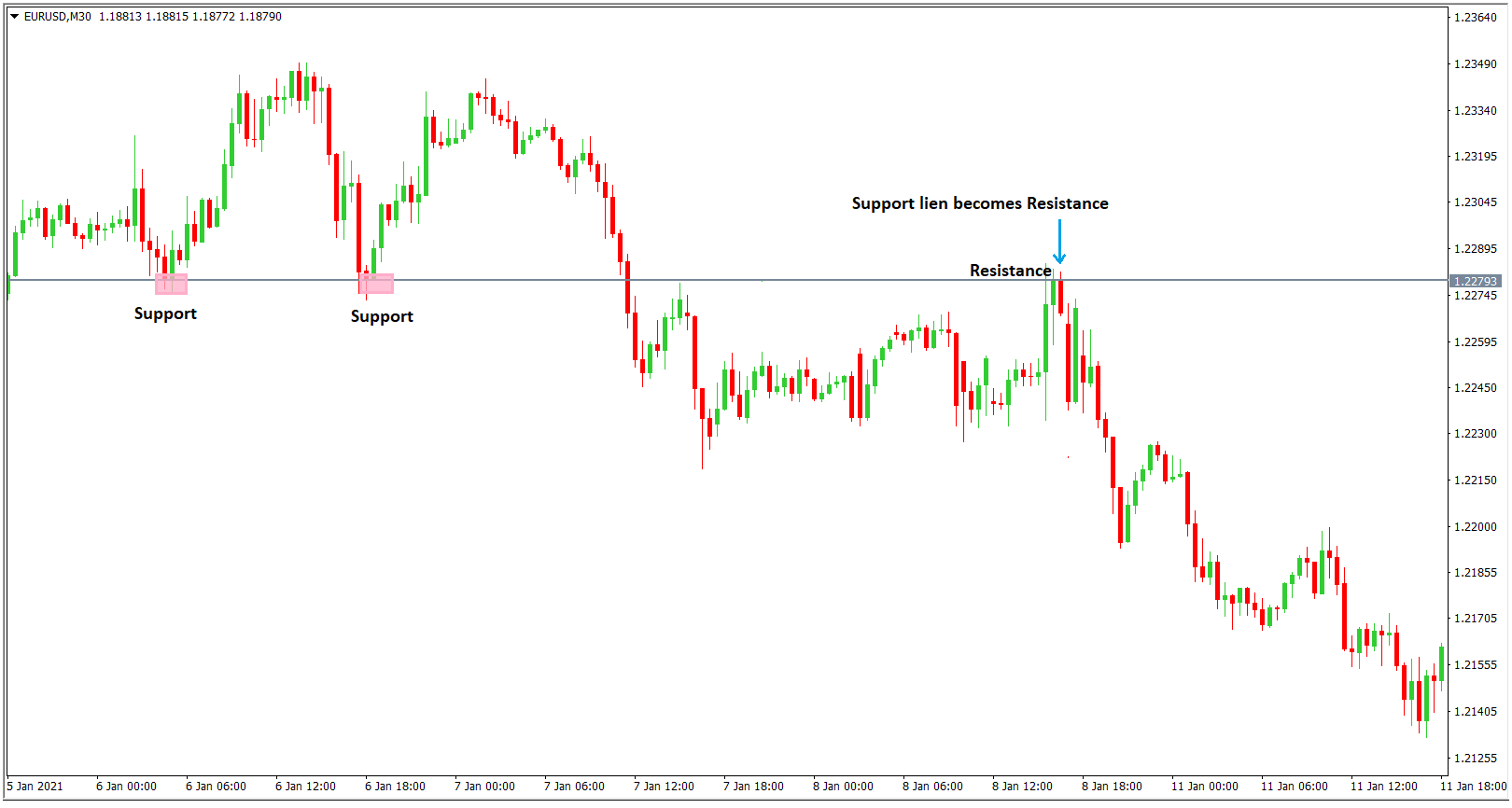Click the '7 Jan 12:00' time axis label
This screenshot has height=808, width=1512.
click(664, 787)
